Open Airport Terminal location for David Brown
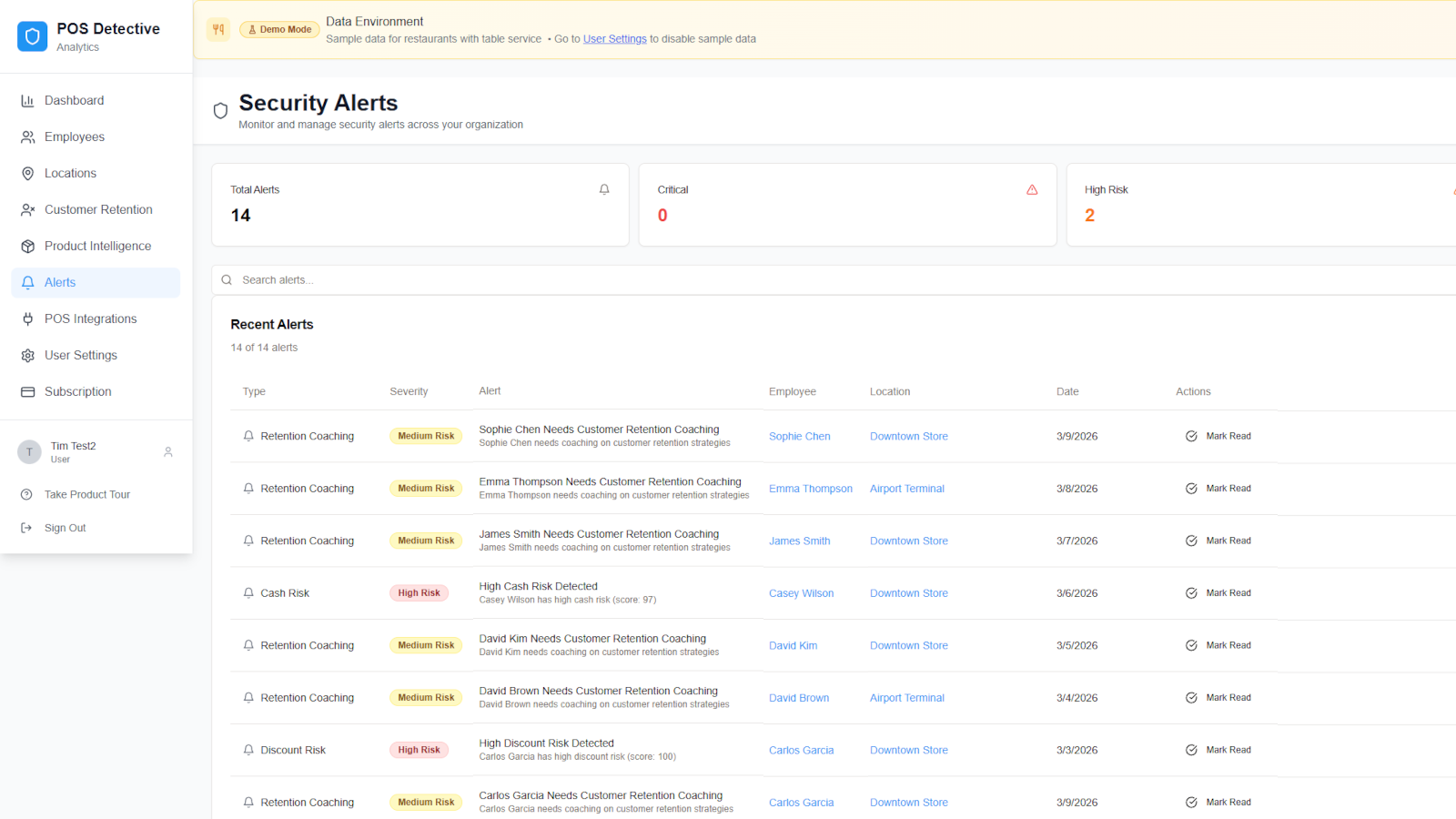 point(906,698)
